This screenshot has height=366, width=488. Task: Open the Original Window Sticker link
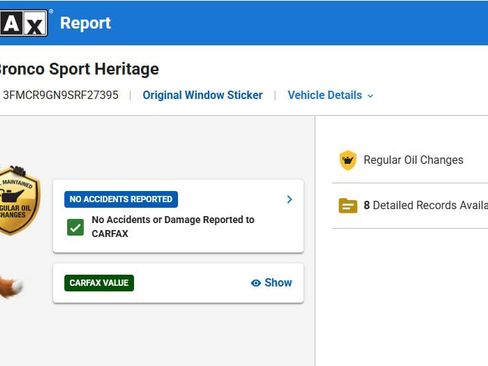(202, 95)
